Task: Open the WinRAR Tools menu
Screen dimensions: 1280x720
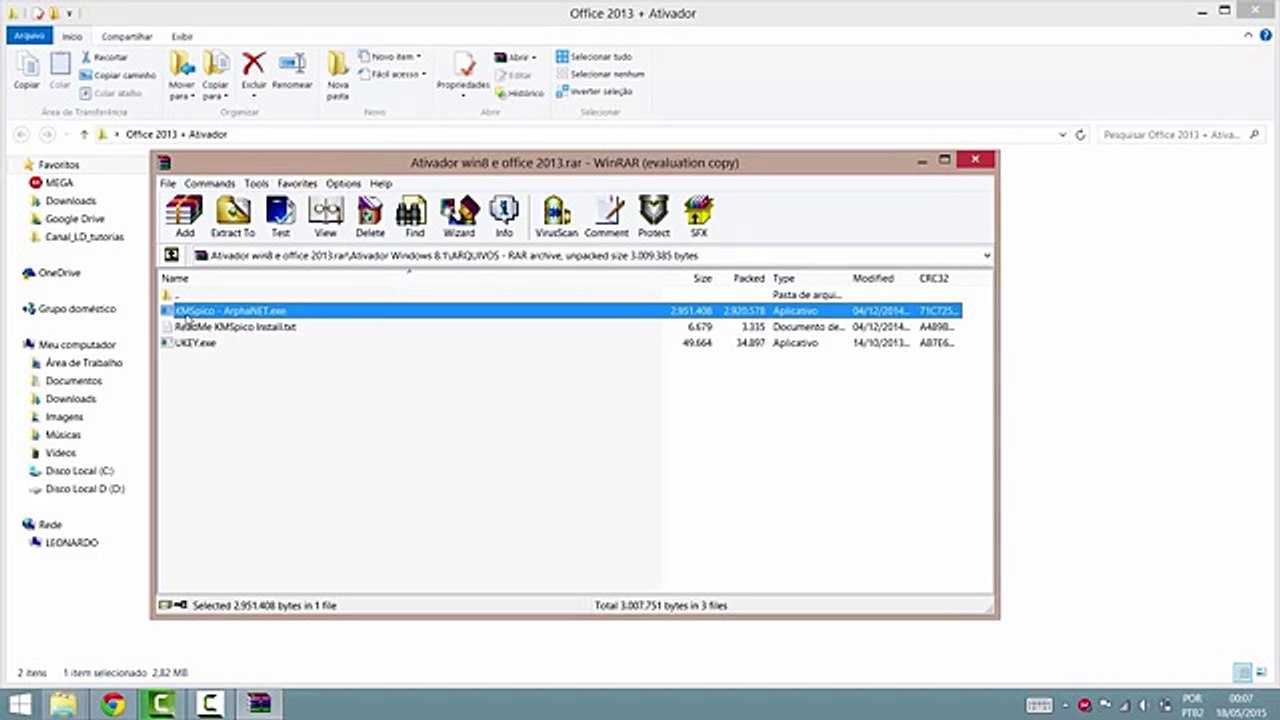Action: (257, 184)
